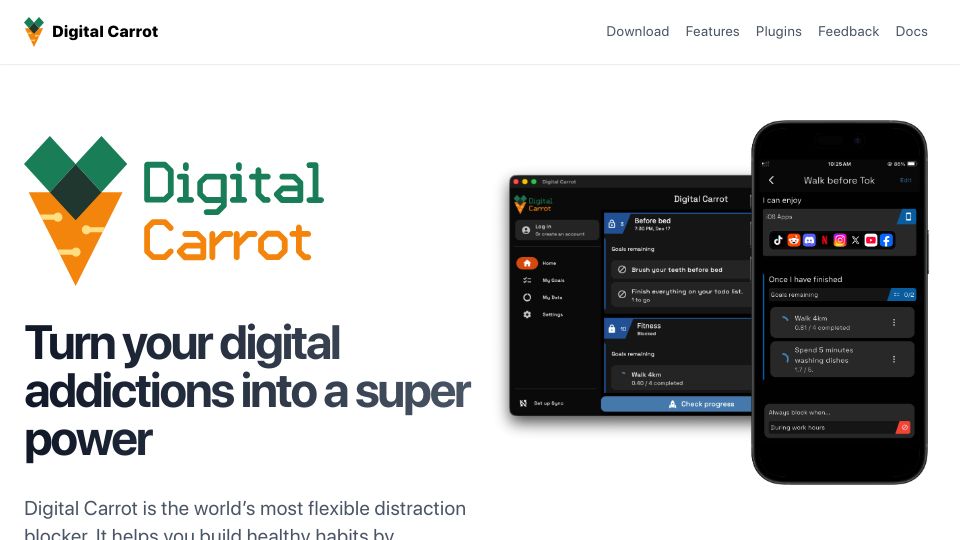Open the Plugins nav link

pyautogui.click(x=778, y=31)
